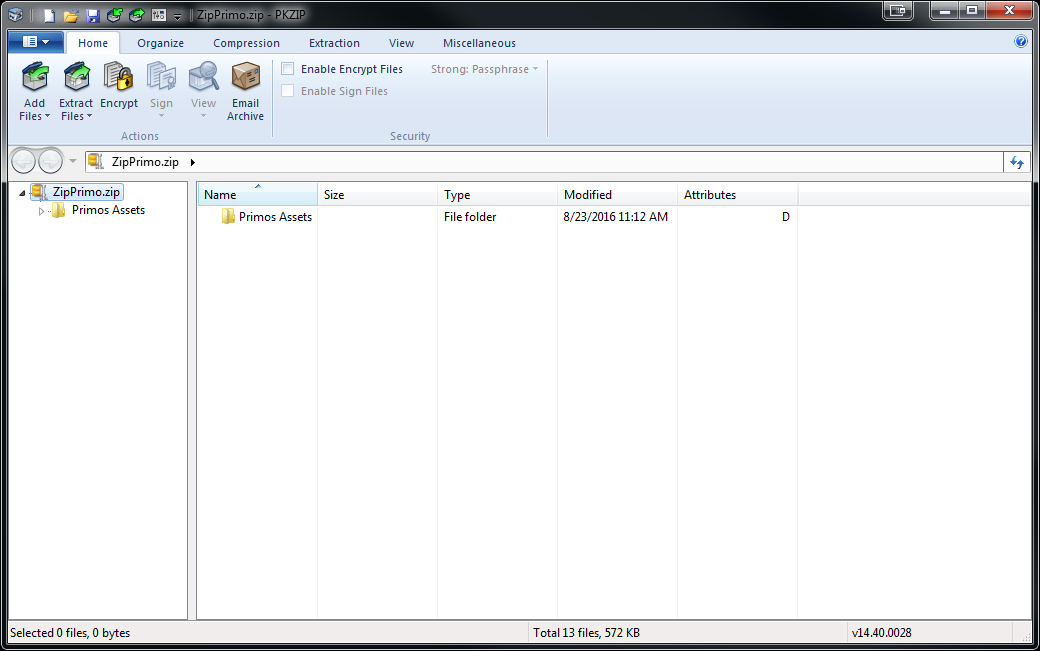
Task: Click Total 13 files, 572 KB status
Action: pos(586,633)
